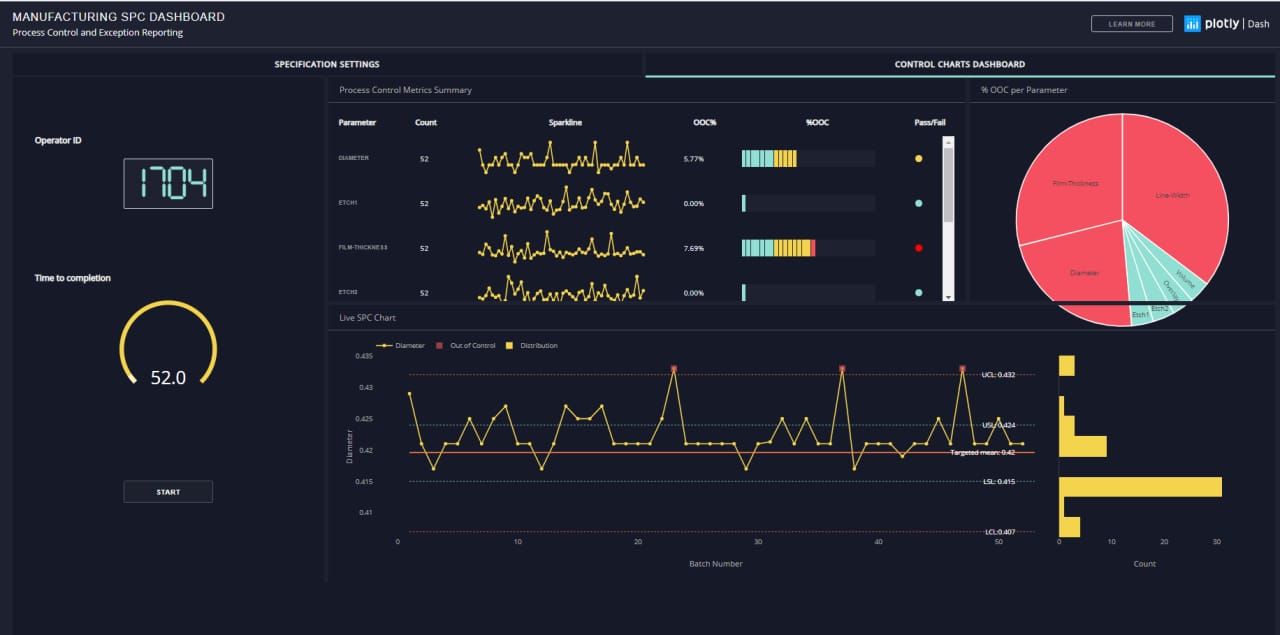The height and width of the screenshot is (635, 1280).
Task: Click the out-of-control marker near batch 47
Action: (962, 368)
